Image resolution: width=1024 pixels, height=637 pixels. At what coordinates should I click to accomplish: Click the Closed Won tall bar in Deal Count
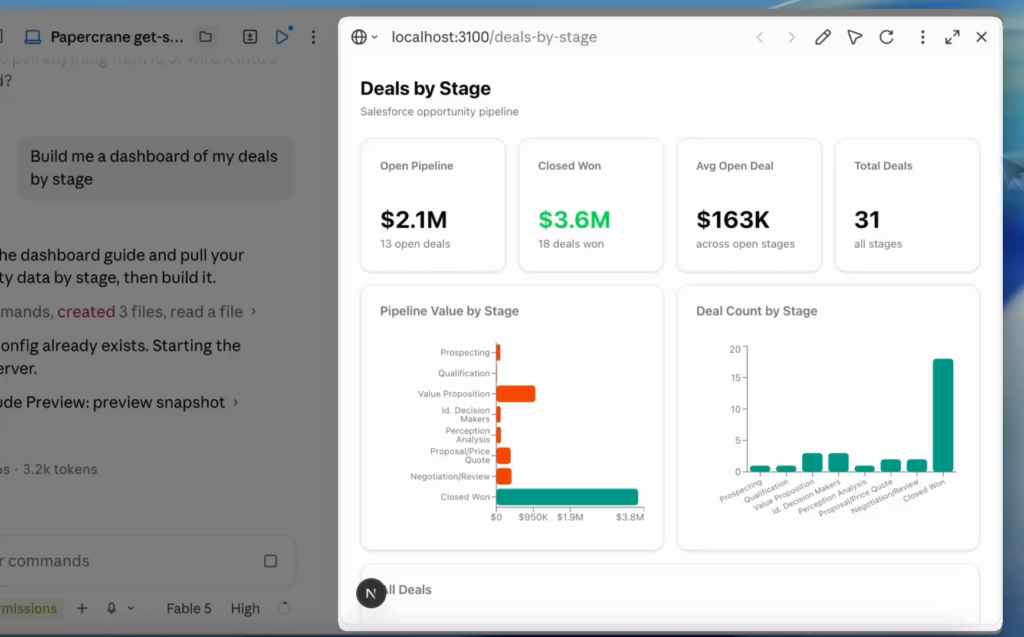click(942, 415)
